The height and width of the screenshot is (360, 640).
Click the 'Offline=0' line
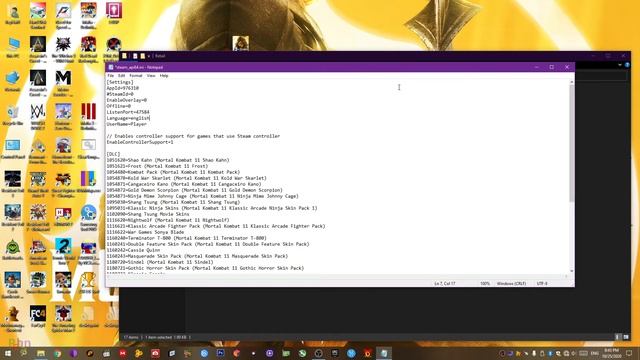click(118, 106)
